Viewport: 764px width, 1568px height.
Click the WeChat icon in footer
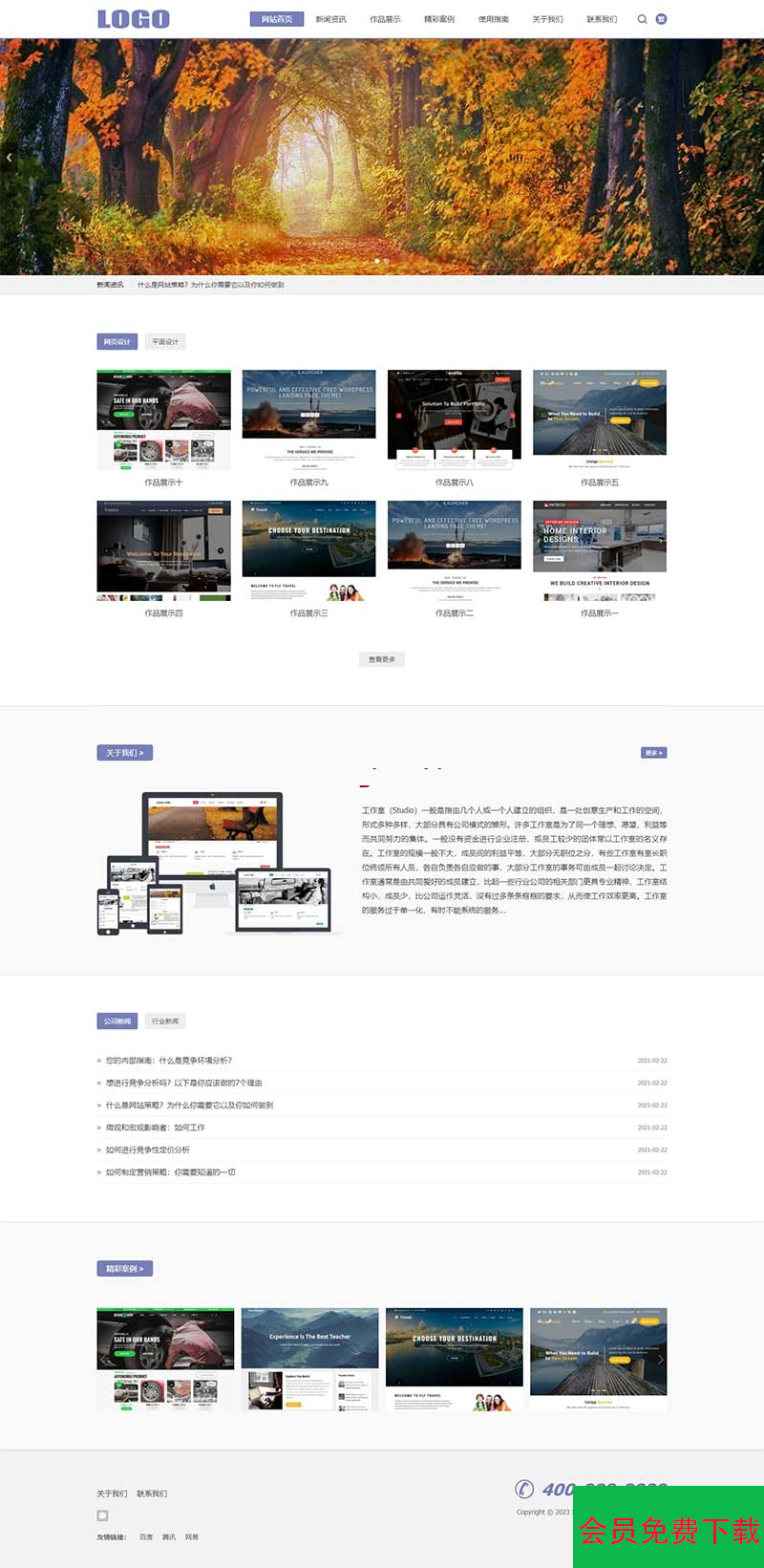tap(102, 1515)
